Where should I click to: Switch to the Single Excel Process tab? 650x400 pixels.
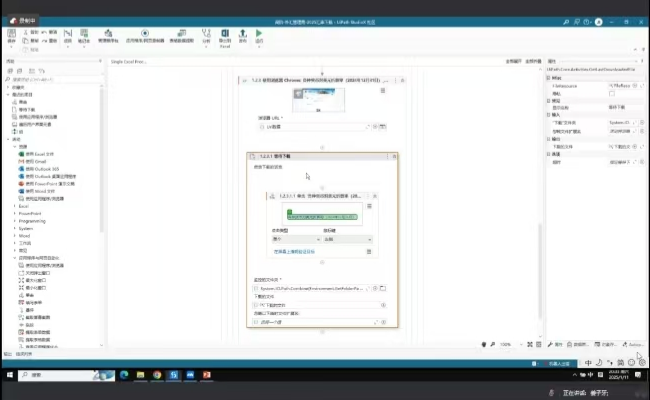(128, 61)
